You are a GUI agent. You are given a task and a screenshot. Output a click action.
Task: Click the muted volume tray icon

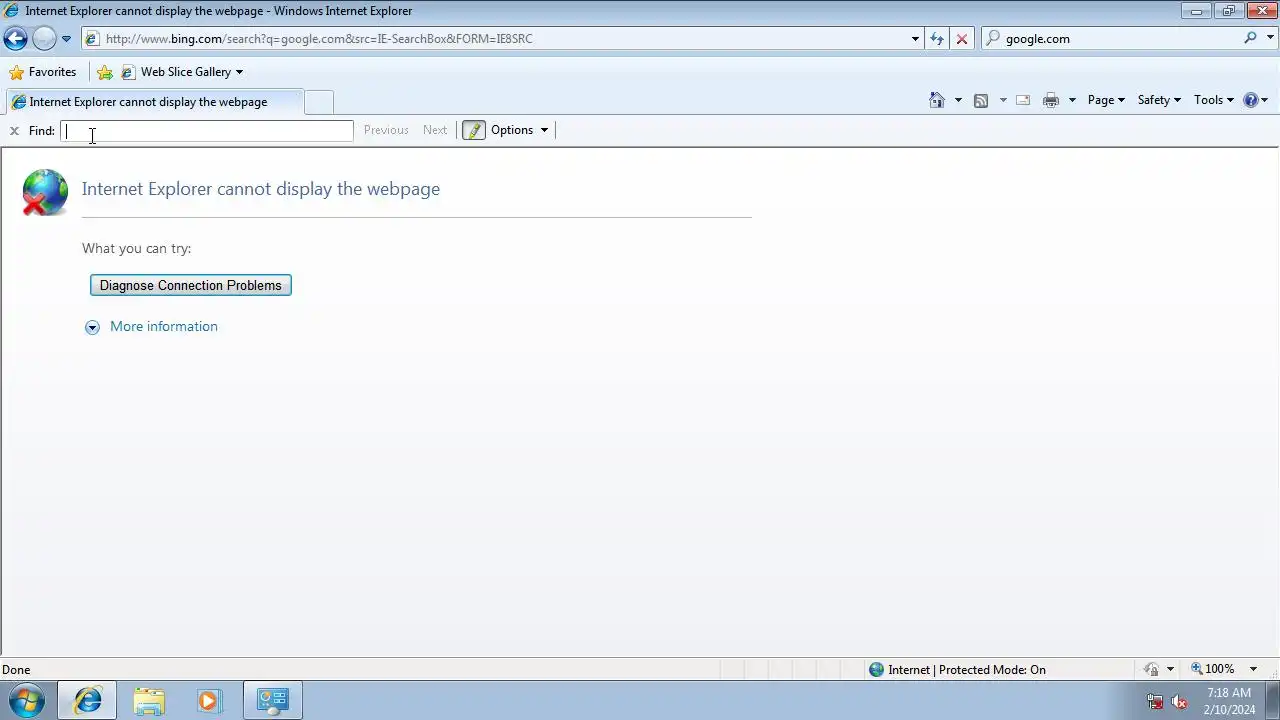(x=1179, y=701)
